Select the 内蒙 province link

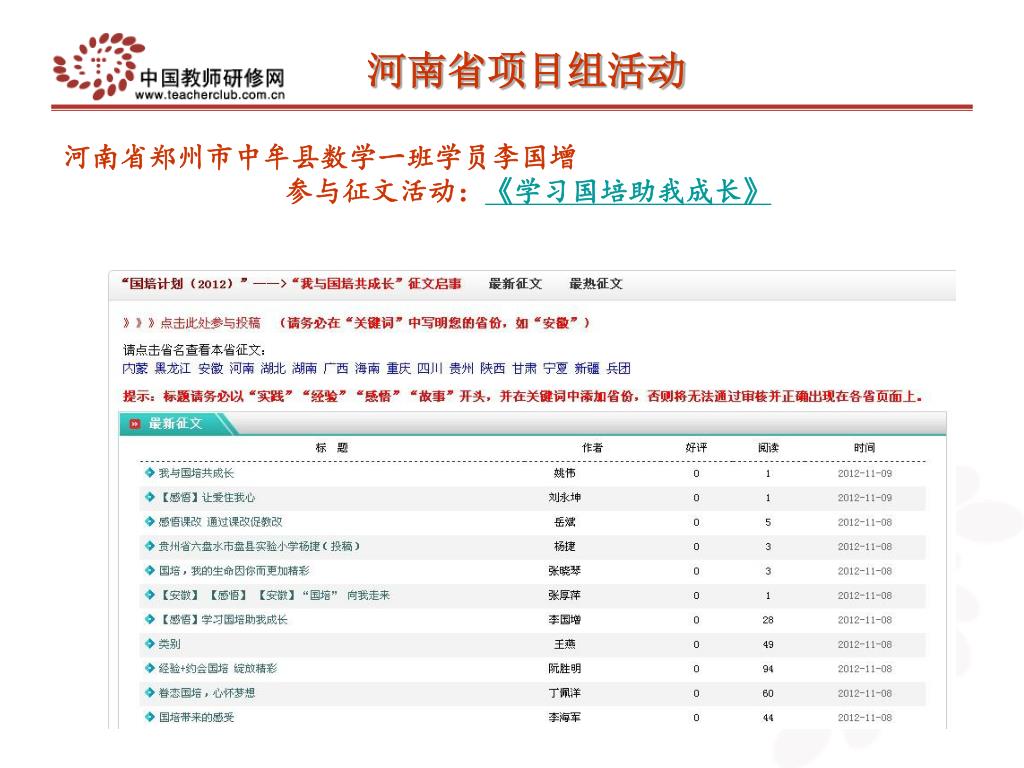(x=135, y=368)
